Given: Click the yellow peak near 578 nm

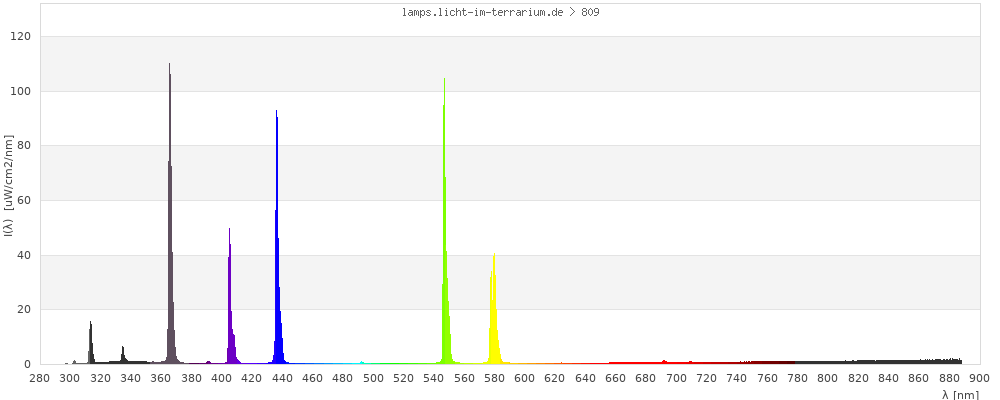Looking at the screenshot, I should click(494, 309).
